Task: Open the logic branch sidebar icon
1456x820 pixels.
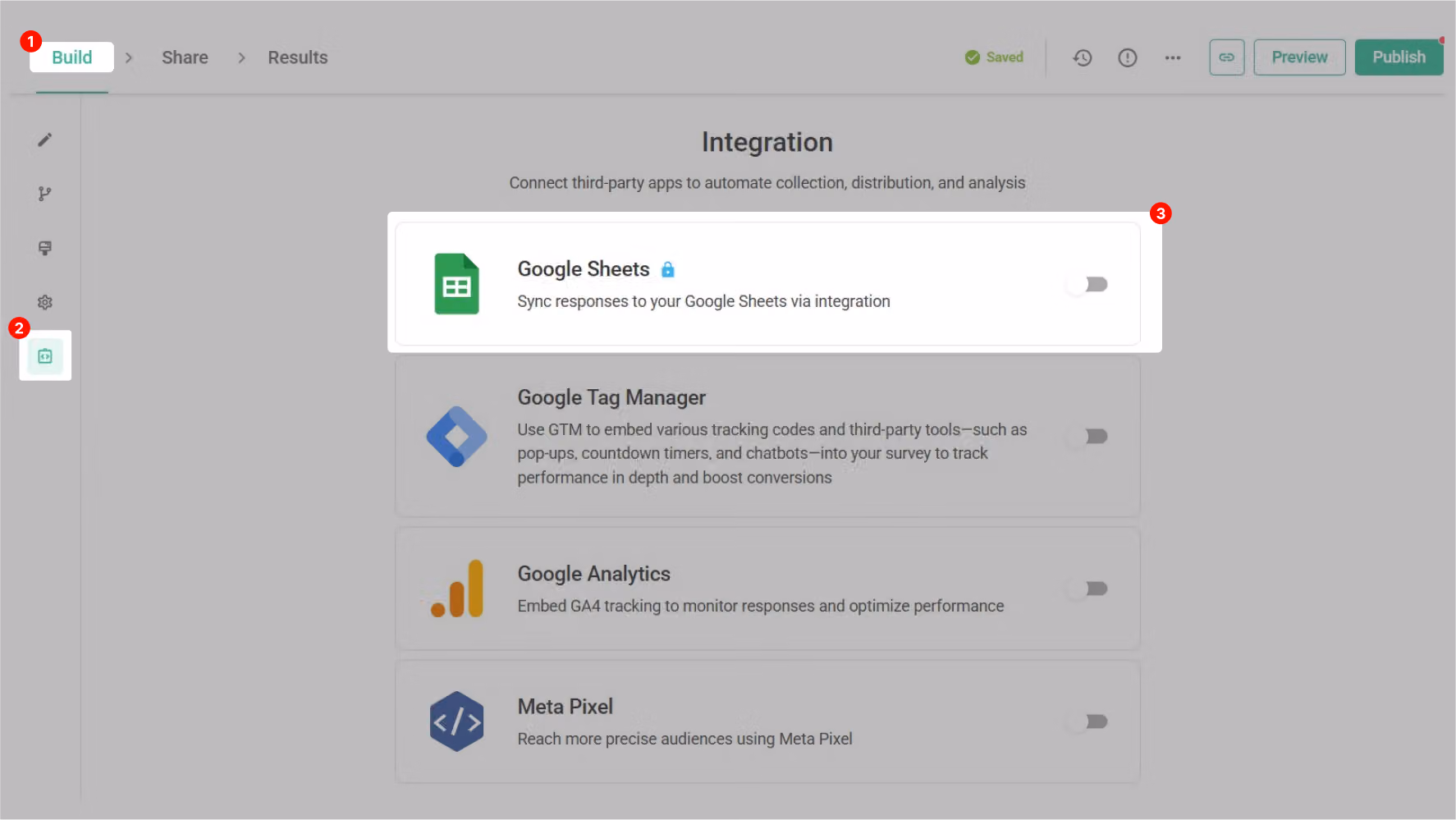Action: click(x=45, y=194)
